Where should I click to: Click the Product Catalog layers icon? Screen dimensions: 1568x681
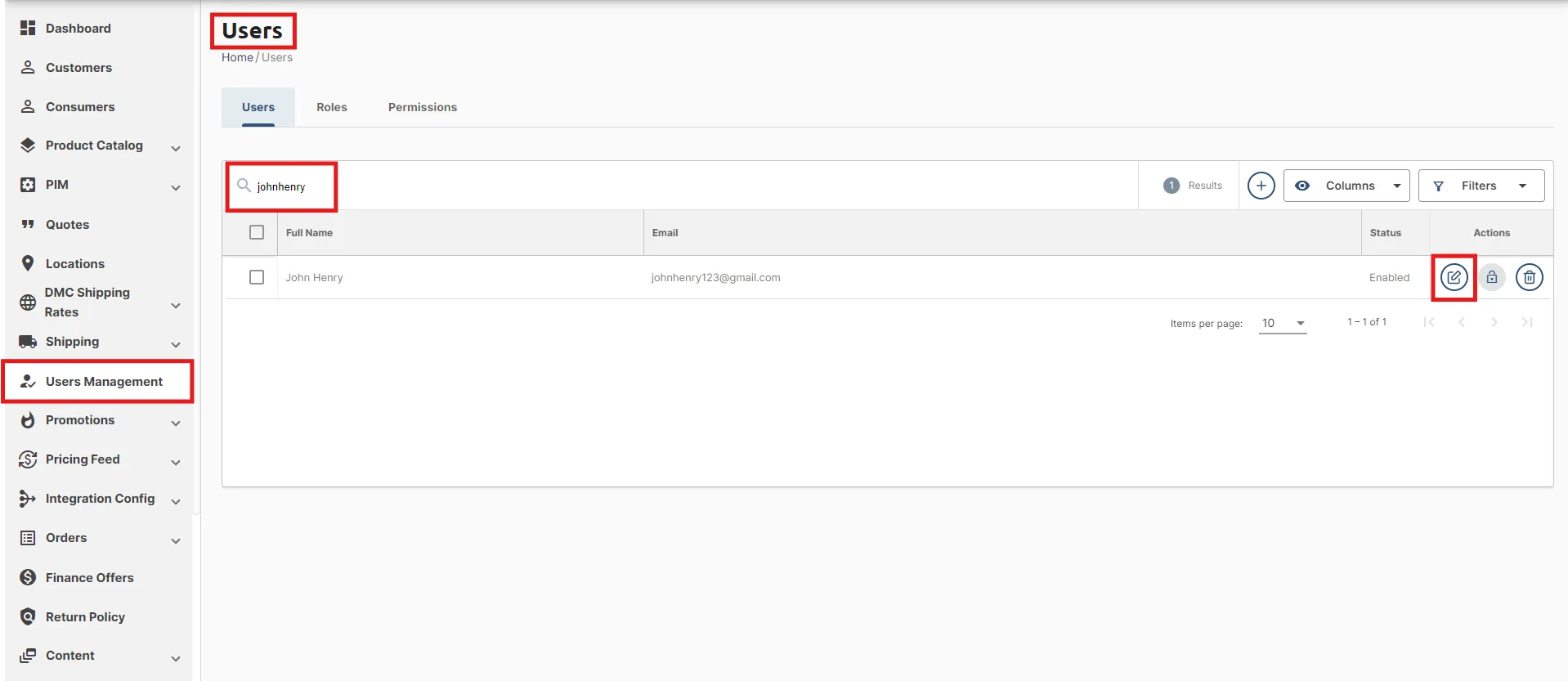click(x=28, y=146)
